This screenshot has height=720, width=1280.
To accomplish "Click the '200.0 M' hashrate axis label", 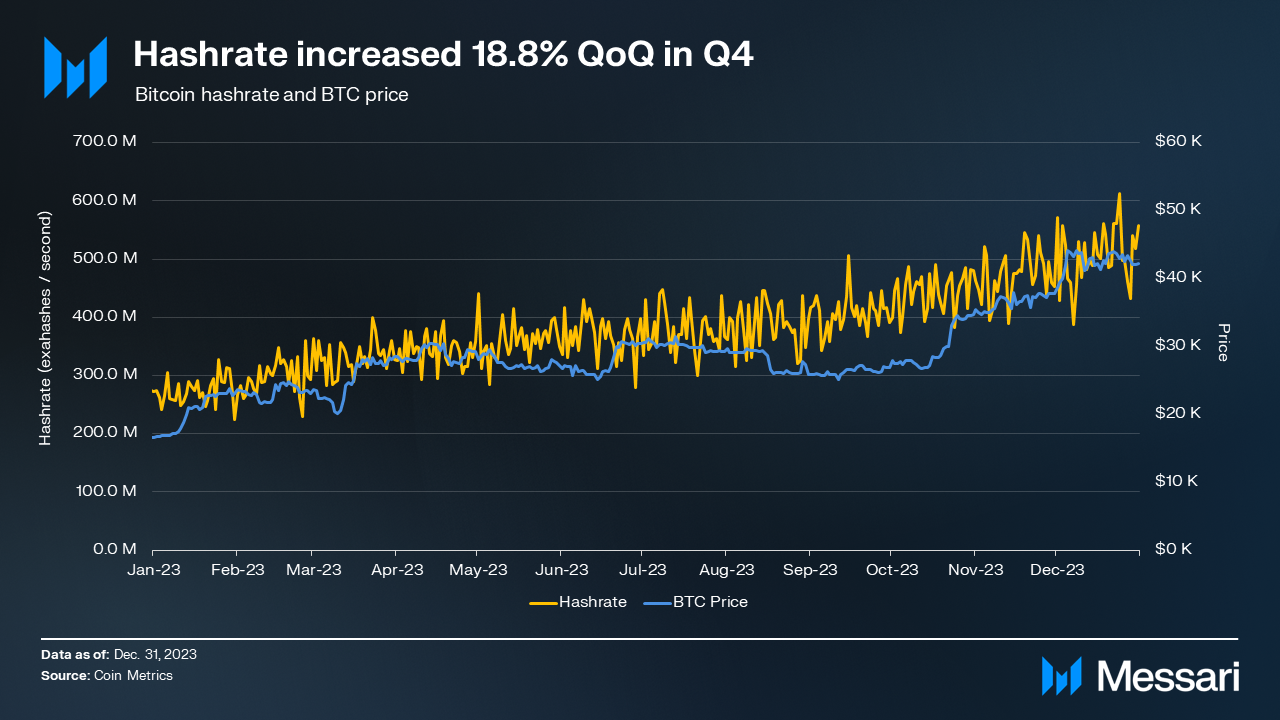I will 106,432.
